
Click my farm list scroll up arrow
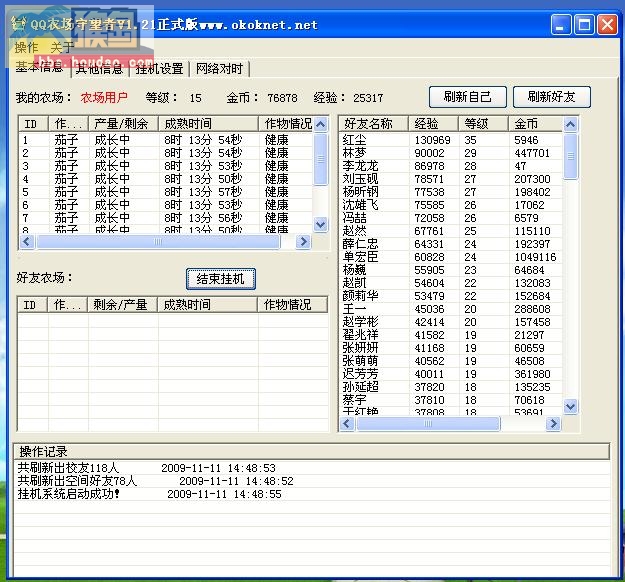320,124
